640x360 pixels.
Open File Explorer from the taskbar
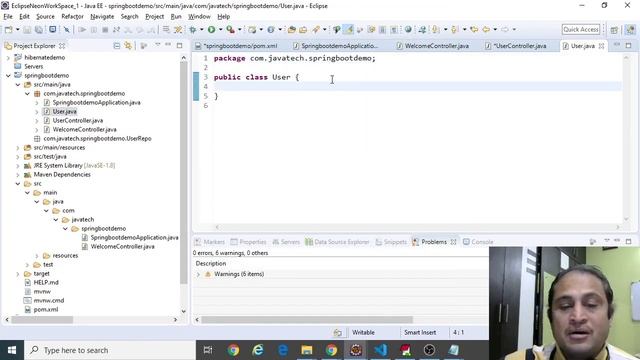pyautogui.click(x=307, y=350)
